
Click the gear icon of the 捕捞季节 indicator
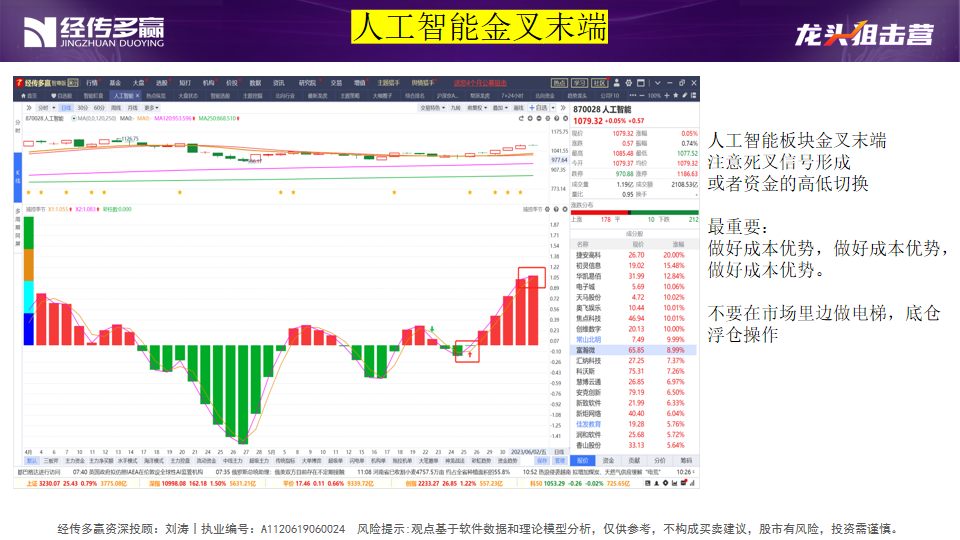tap(547, 209)
